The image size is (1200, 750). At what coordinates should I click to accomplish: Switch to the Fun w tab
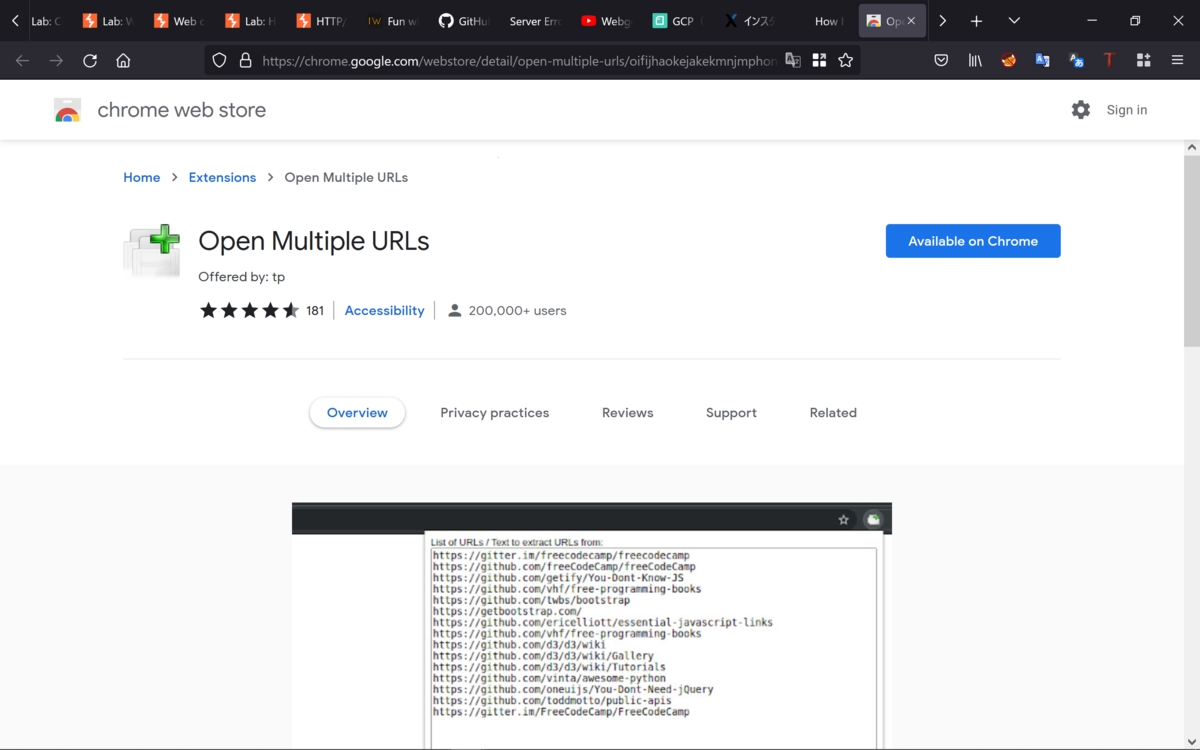(x=391, y=21)
